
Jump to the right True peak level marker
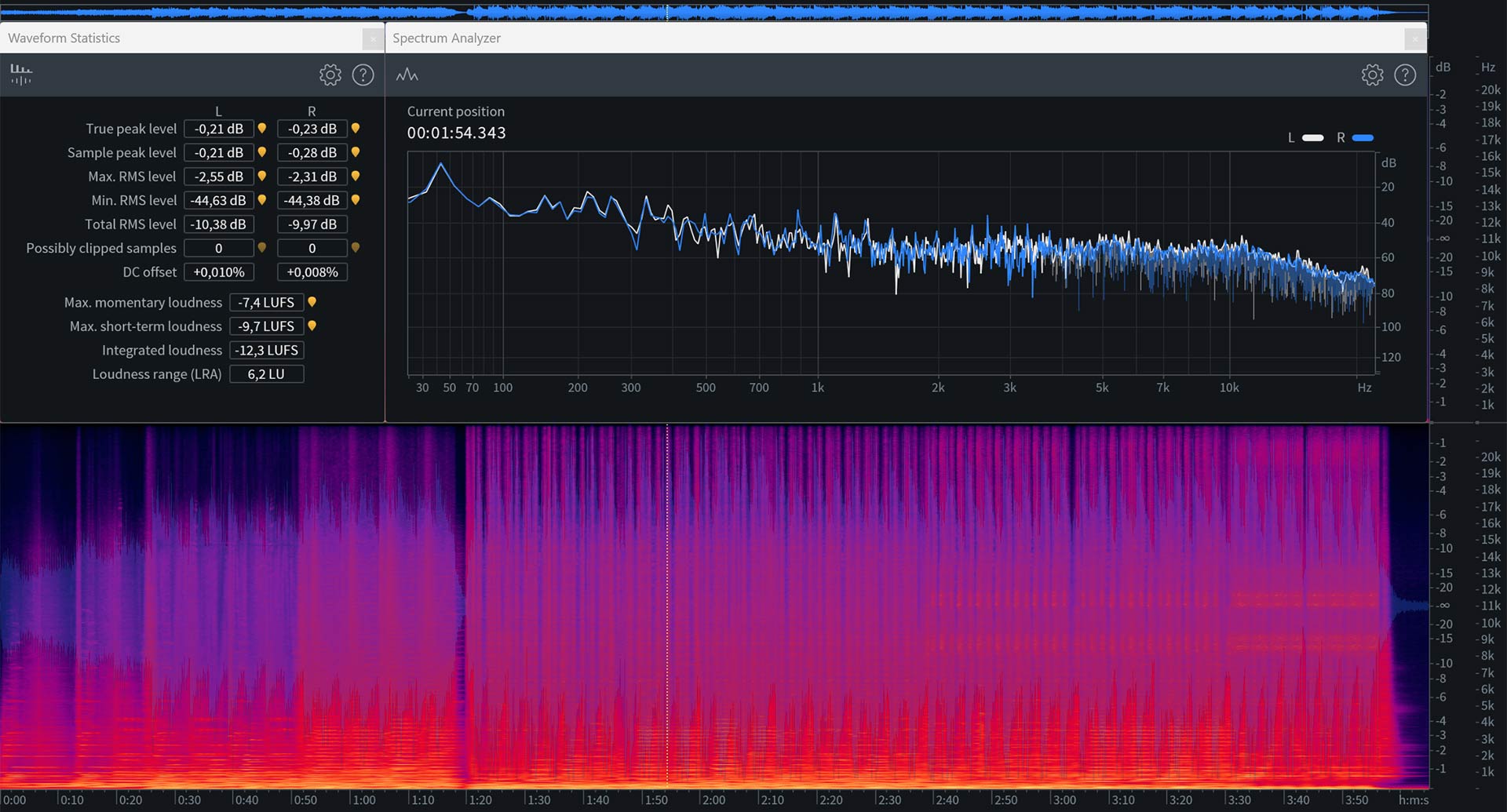point(356,129)
